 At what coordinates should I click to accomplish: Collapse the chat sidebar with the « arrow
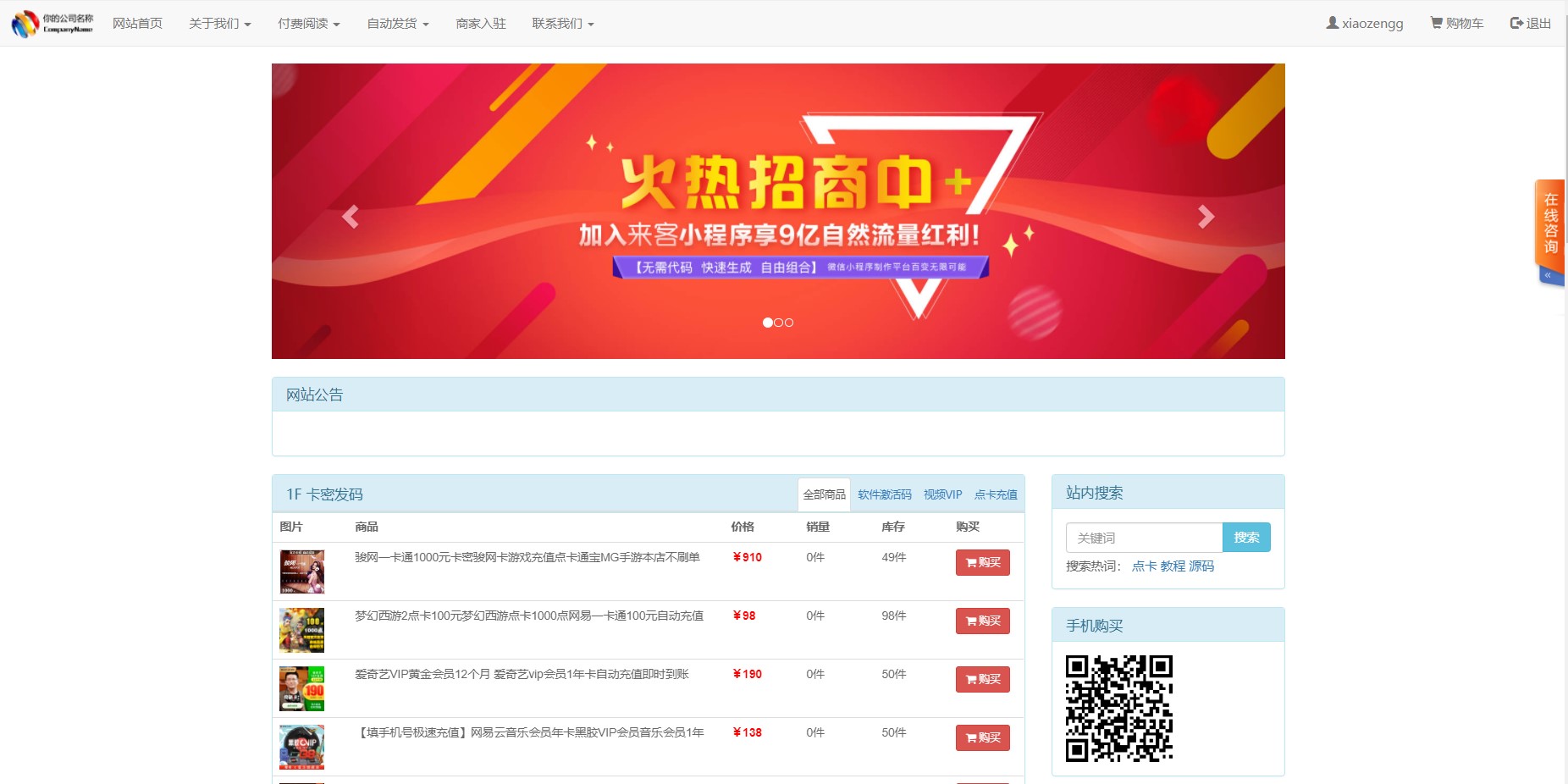point(1549,274)
